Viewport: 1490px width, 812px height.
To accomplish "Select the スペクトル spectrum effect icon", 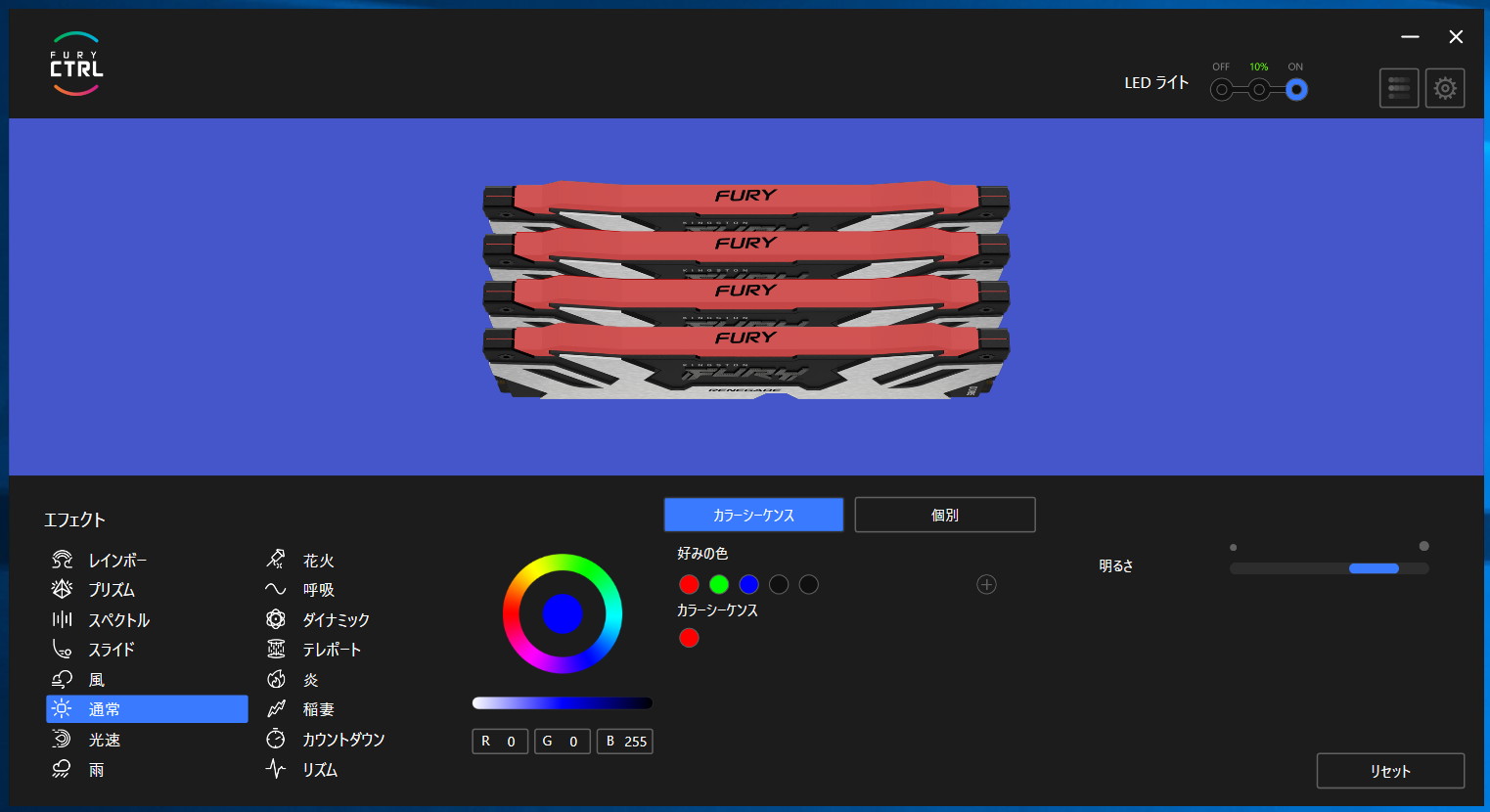I will coord(62,619).
